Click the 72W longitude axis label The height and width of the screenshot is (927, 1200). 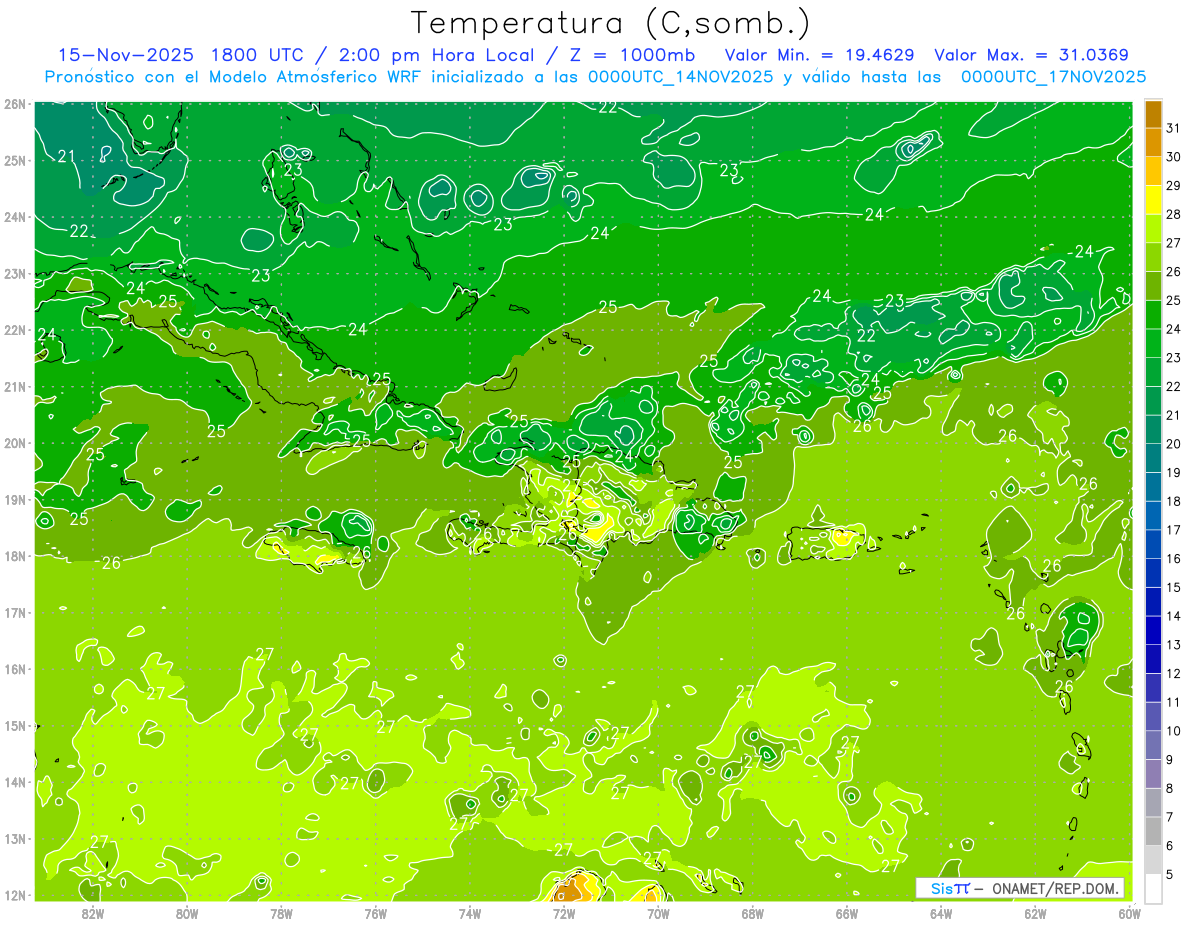coord(564,913)
